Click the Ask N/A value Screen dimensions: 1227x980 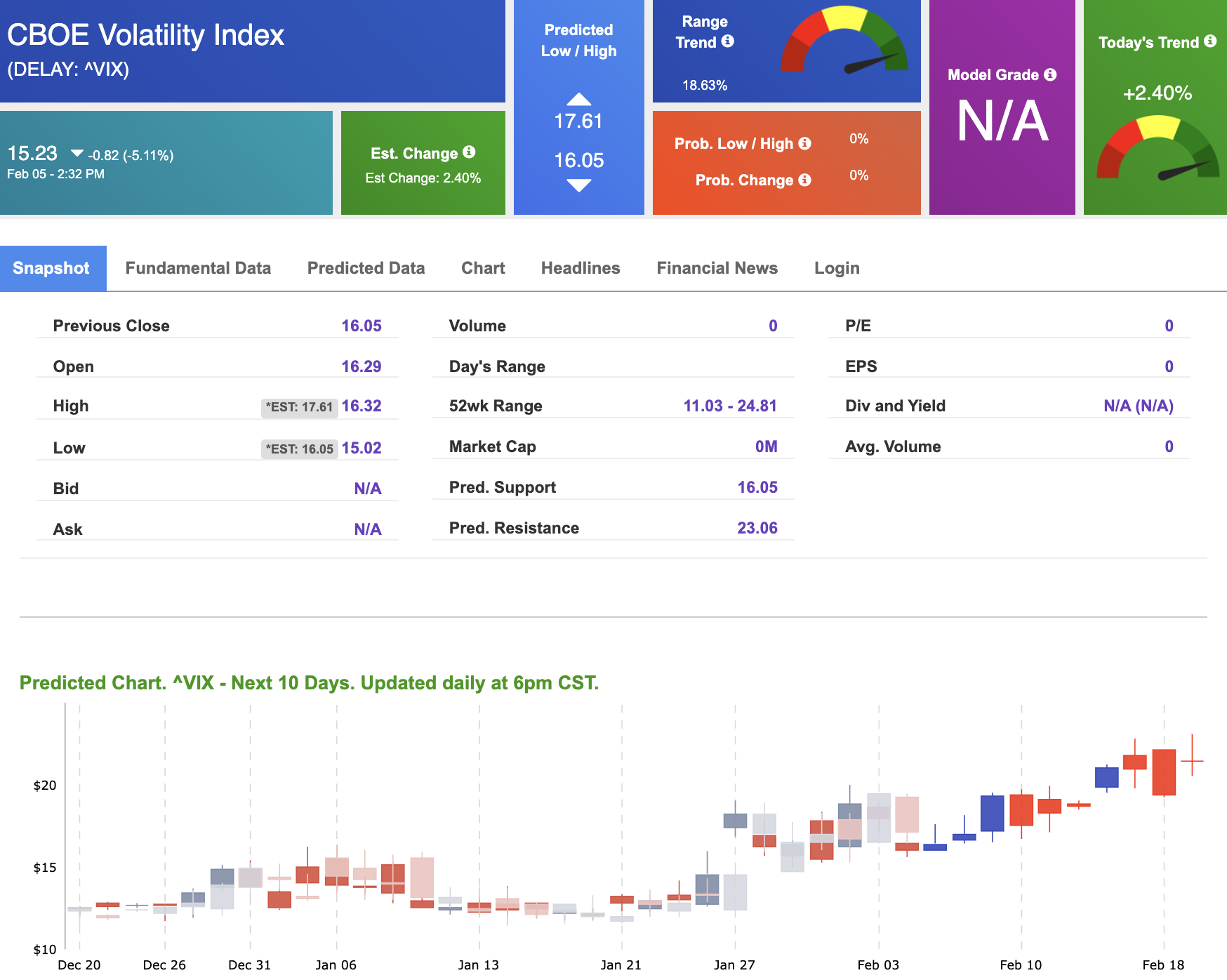(x=368, y=529)
